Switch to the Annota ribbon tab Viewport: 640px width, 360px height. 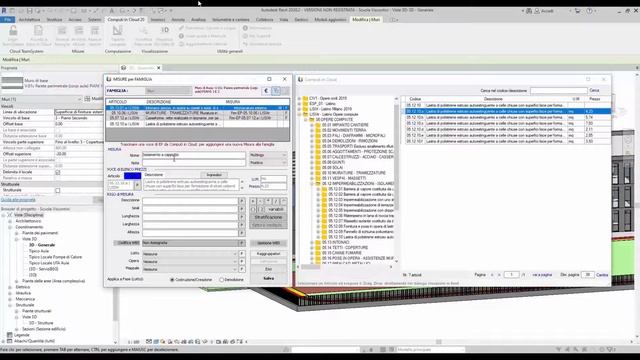(178, 20)
